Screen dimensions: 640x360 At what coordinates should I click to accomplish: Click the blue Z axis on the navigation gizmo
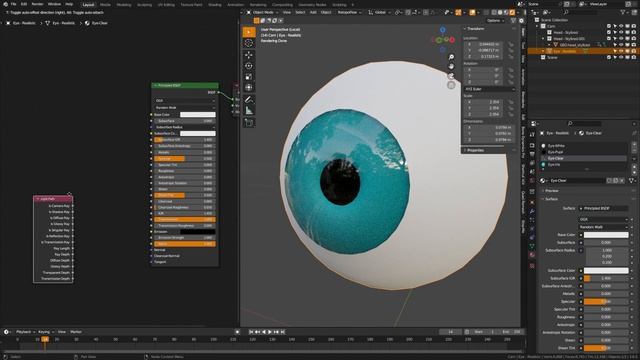pos(442,30)
